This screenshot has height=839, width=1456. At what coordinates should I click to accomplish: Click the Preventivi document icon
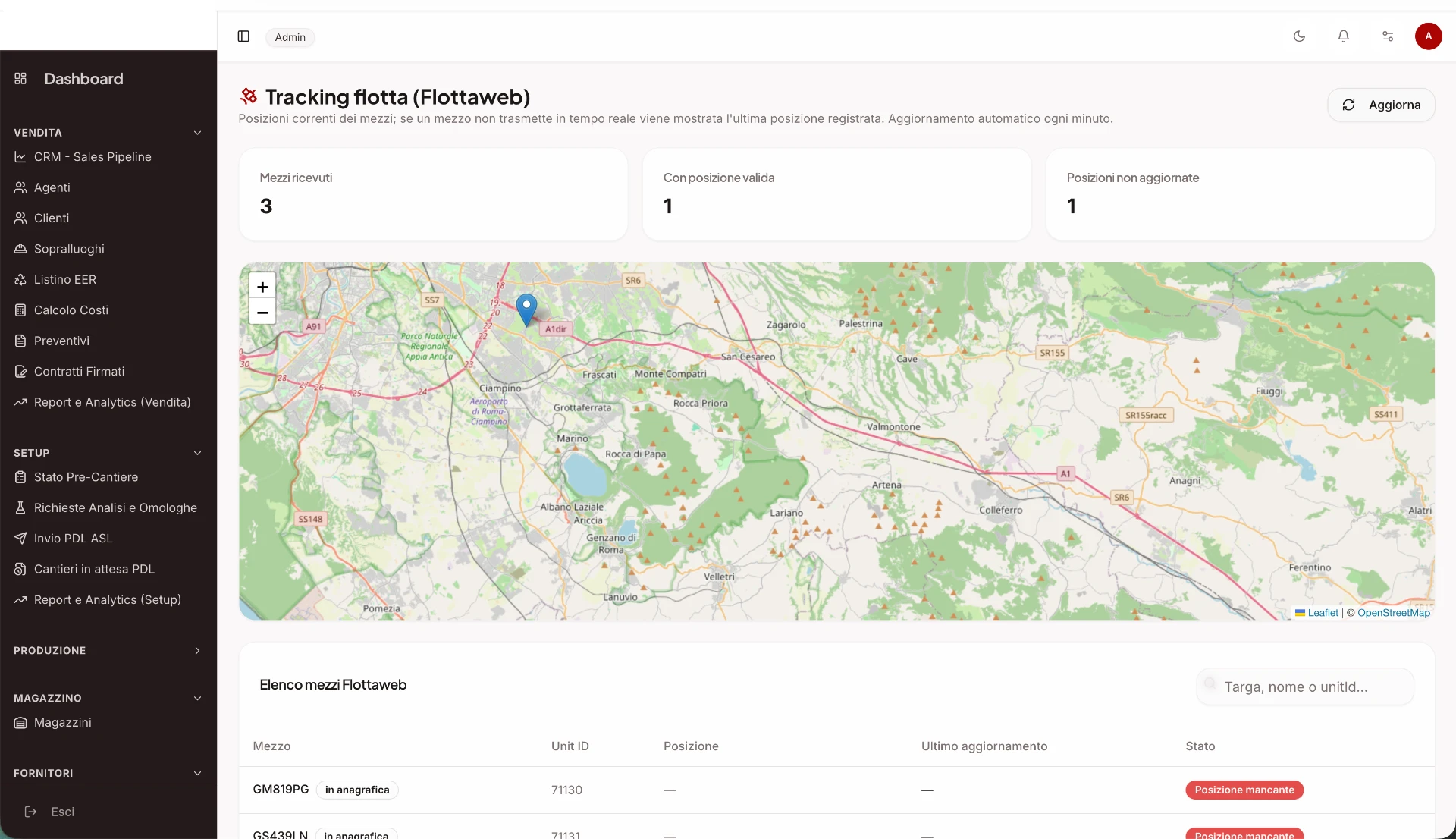pos(20,341)
